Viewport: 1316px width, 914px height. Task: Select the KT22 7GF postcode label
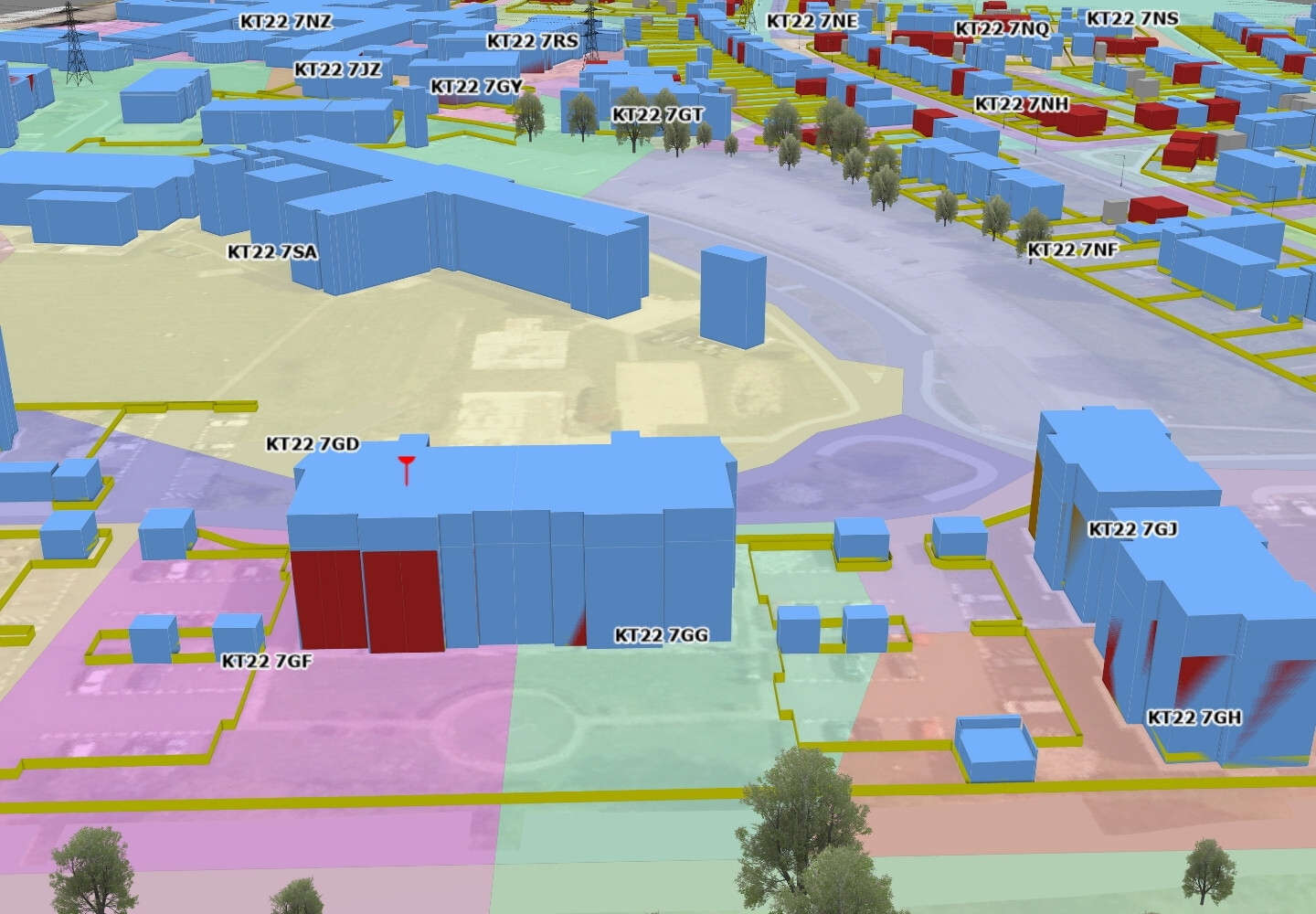coord(267,660)
